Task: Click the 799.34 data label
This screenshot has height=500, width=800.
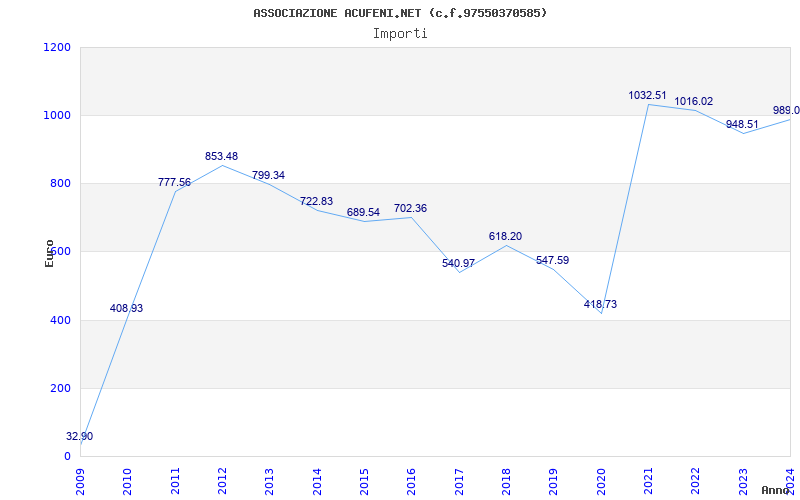Action: (268, 175)
